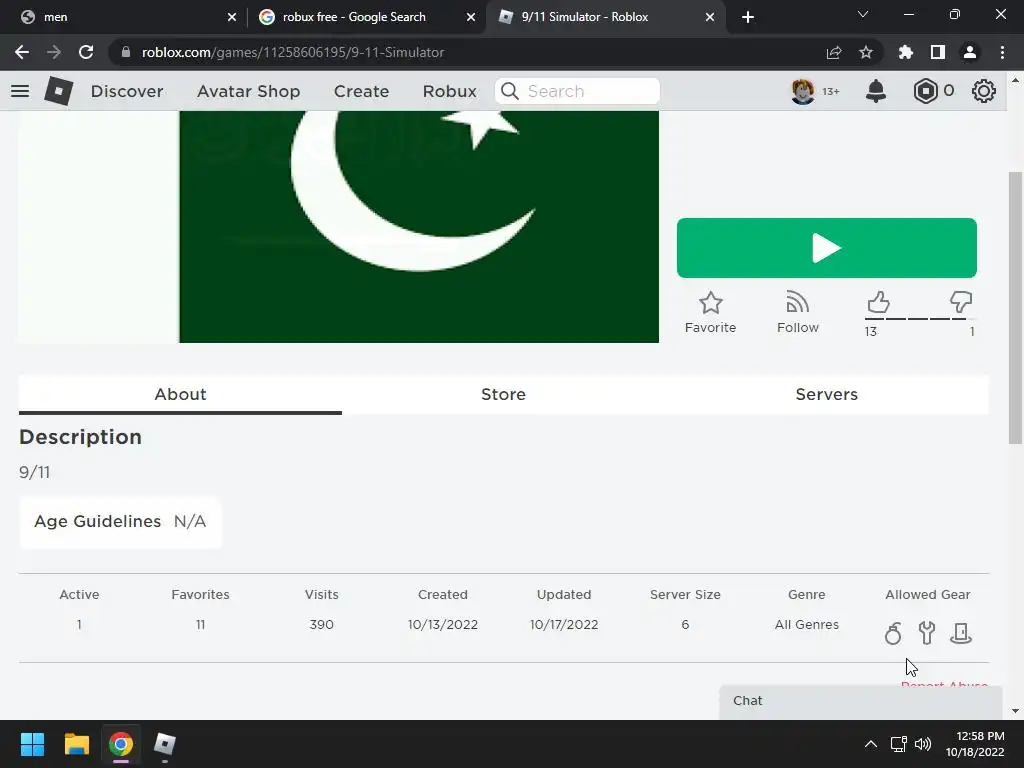Open the Robux page link
The image size is (1024, 768).
click(449, 91)
